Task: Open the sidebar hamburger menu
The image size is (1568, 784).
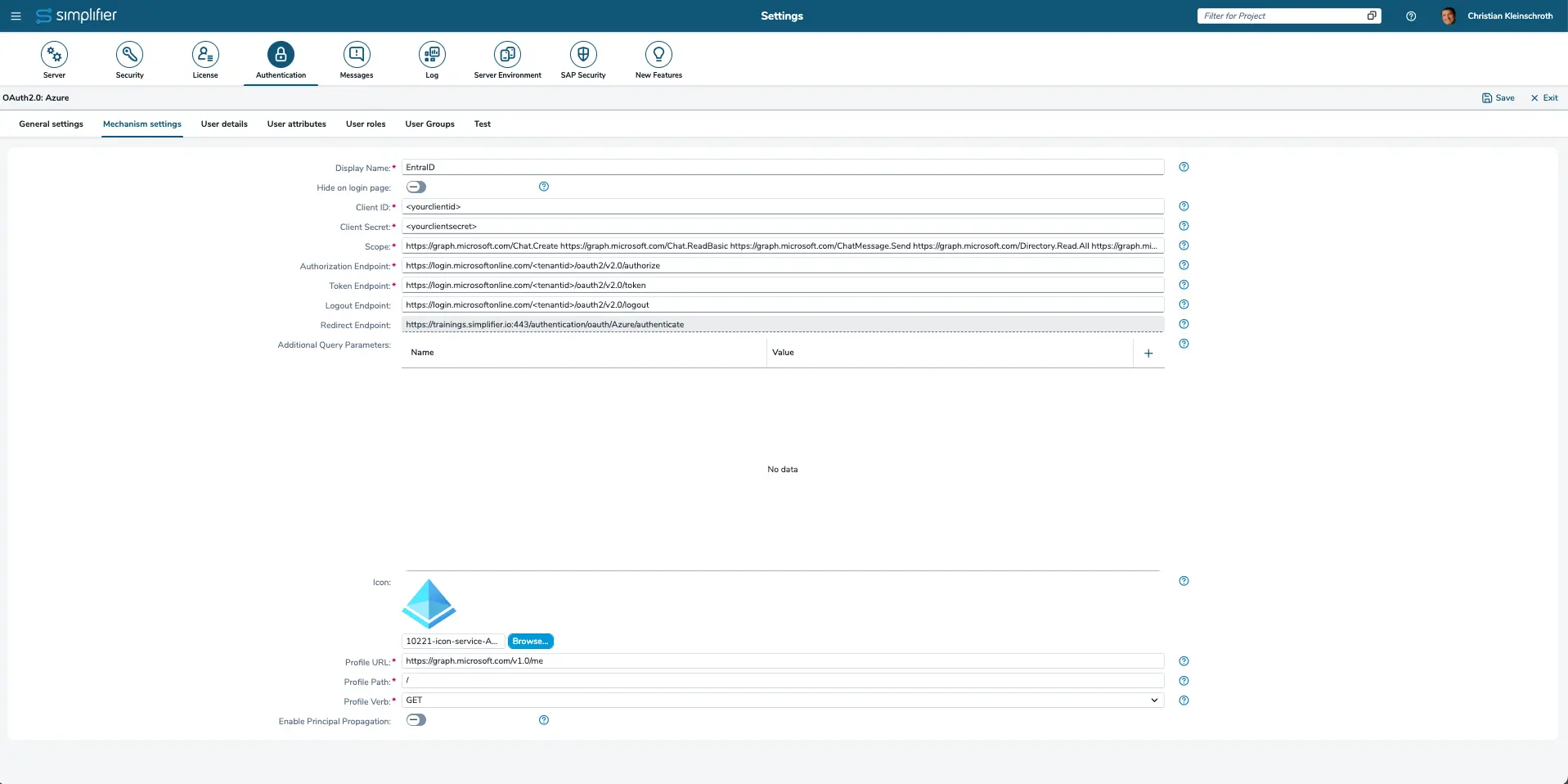Action: coord(16,16)
